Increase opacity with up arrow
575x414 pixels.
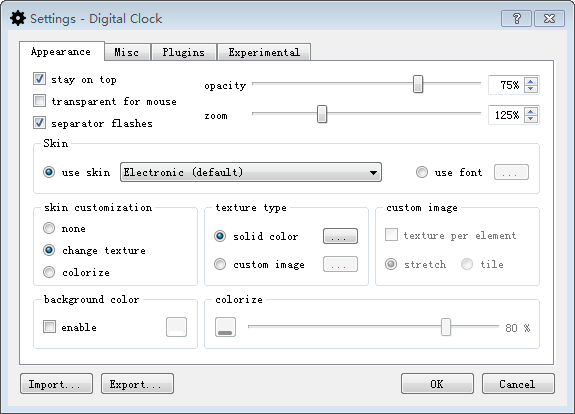[x=531, y=81]
